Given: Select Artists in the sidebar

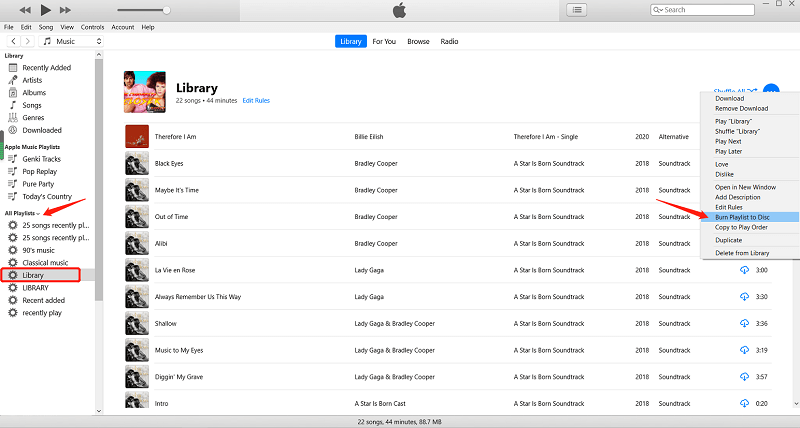Looking at the screenshot, I should tap(32, 80).
